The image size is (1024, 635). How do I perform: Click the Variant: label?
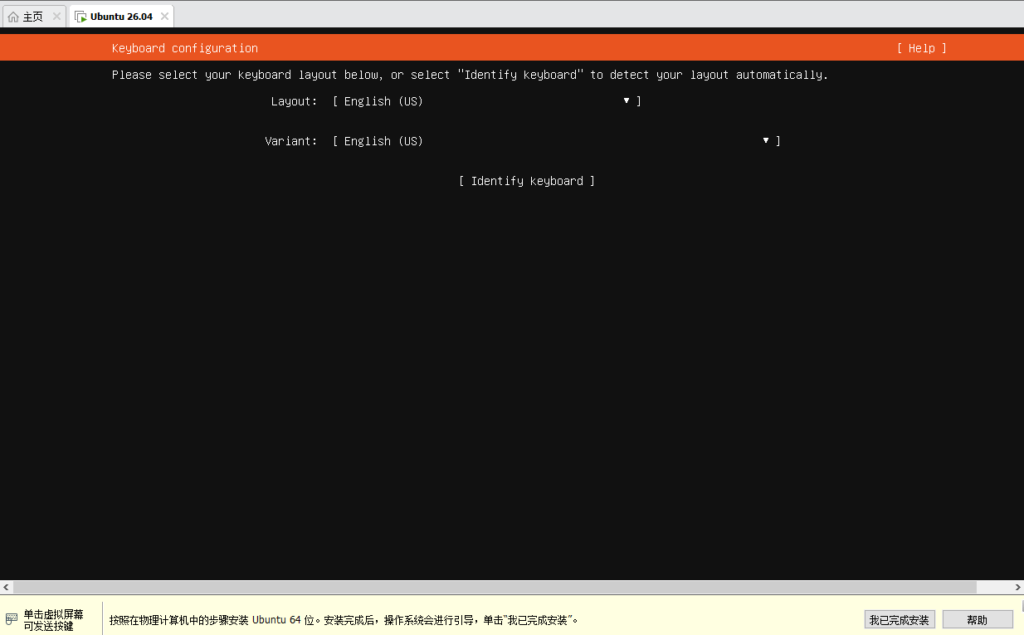[x=291, y=141]
